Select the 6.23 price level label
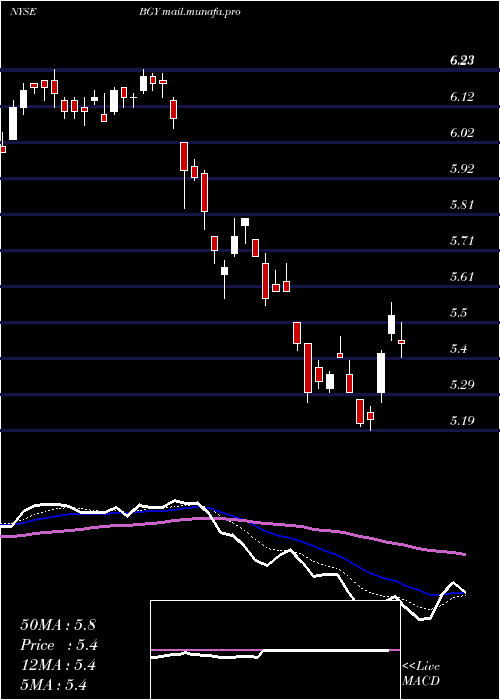This screenshot has width=500, height=700. (462, 61)
